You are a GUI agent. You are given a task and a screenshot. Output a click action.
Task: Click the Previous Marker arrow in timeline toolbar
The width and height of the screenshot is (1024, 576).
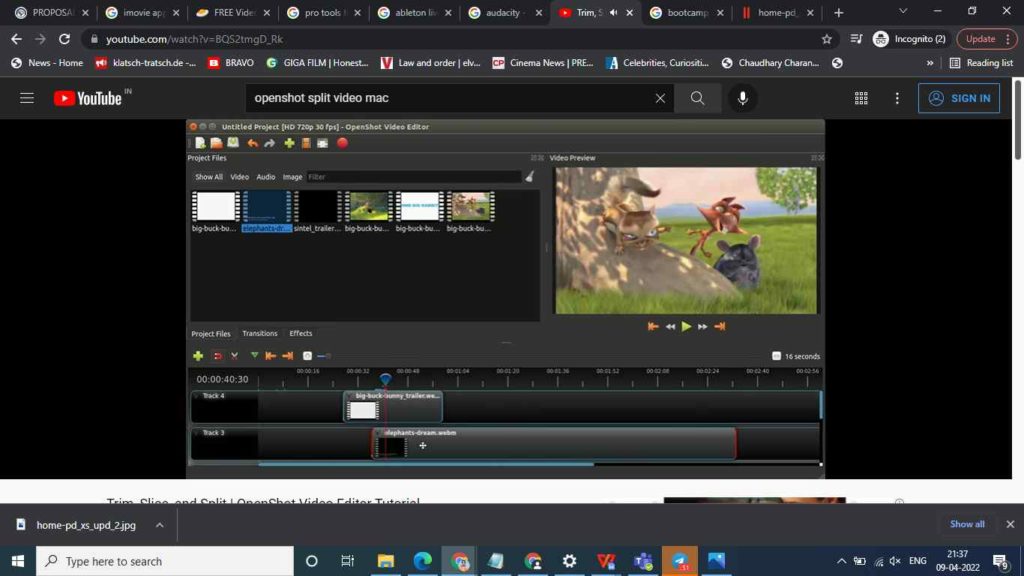coord(270,356)
